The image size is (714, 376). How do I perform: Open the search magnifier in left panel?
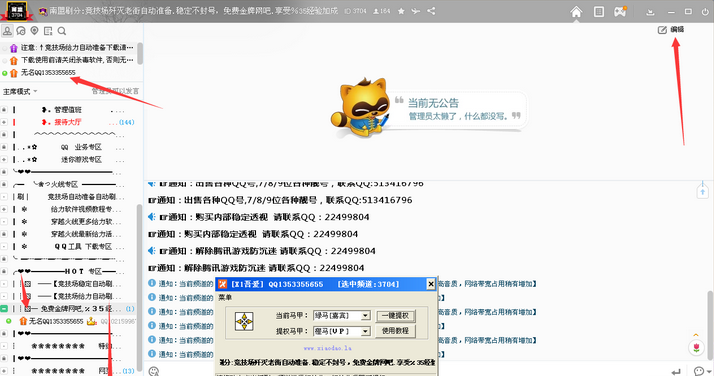(62, 31)
